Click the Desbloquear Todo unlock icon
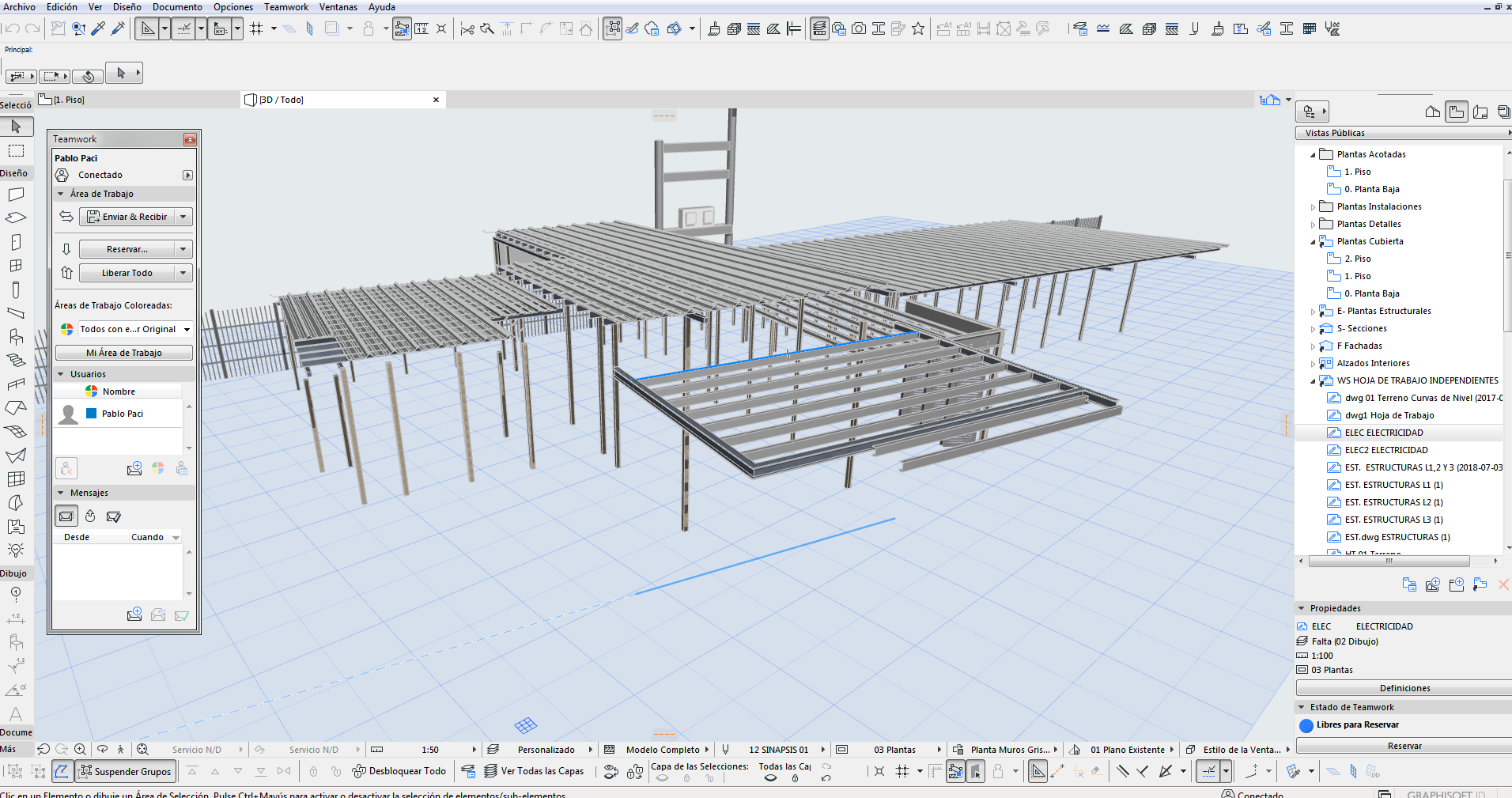 point(359,771)
